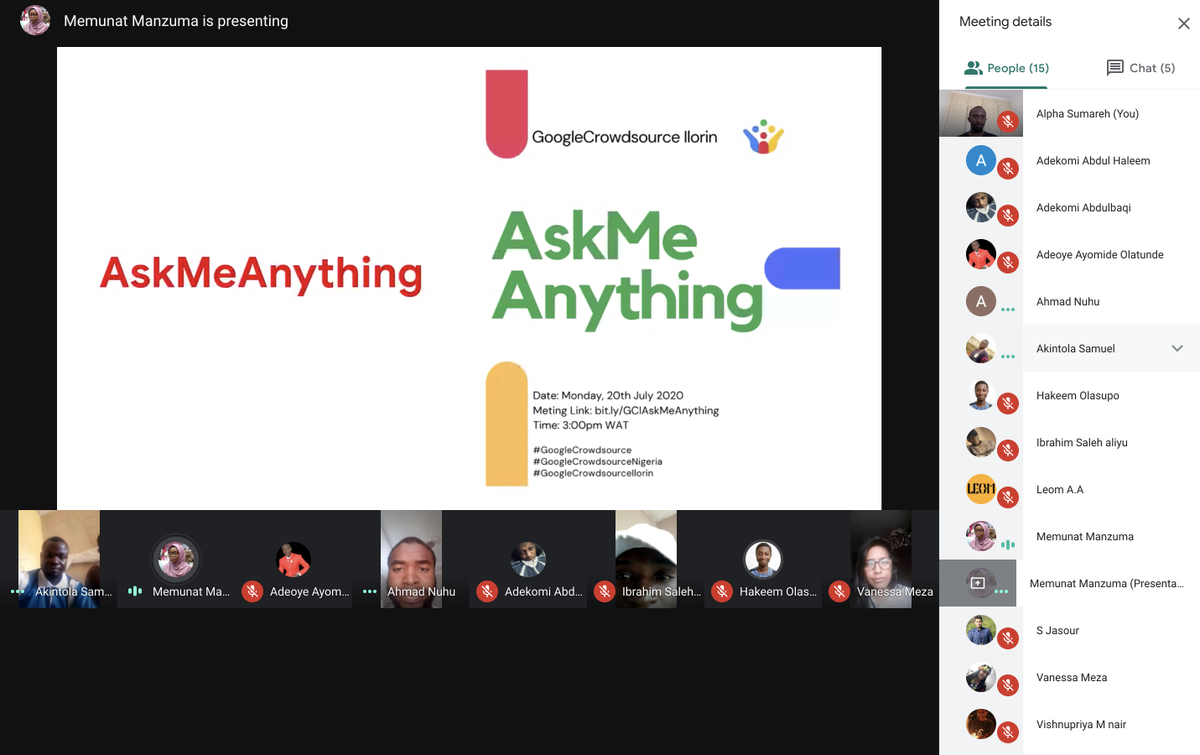The height and width of the screenshot is (755, 1200).
Task: Click muted mic icon on Adekomi Abd... tile
Action: coord(487,592)
